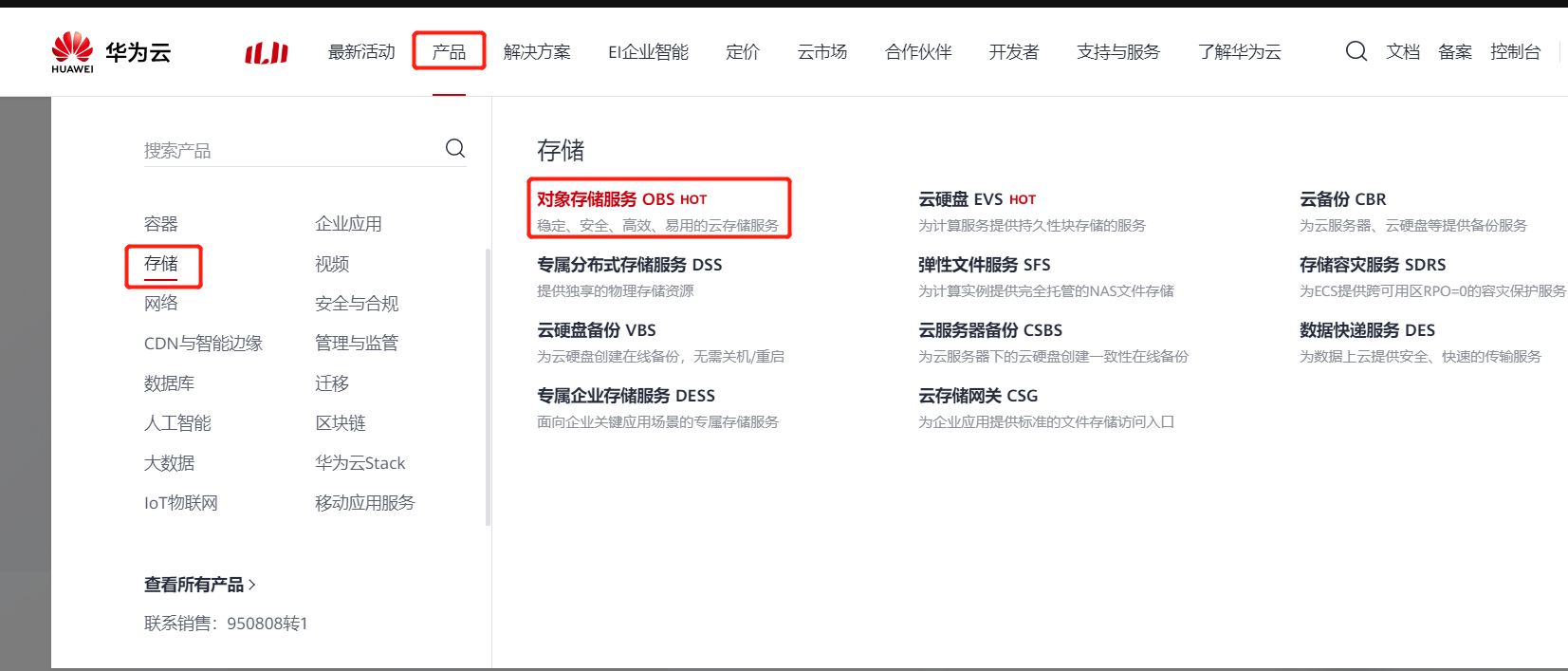Click description 为计算服务提供持久性块存储的服务
This screenshot has width=1568, height=671.
tap(1032, 226)
